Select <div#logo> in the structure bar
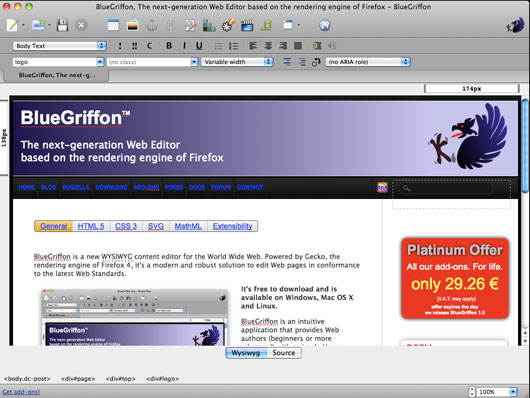The height and width of the screenshot is (398, 530). point(163,379)
